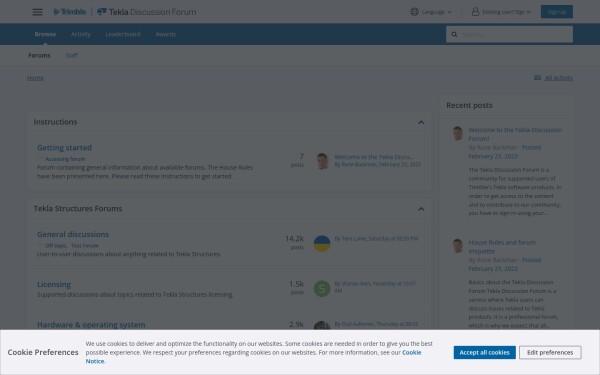
Task: Select the Browse tab
Action: (x=45, y=34)
